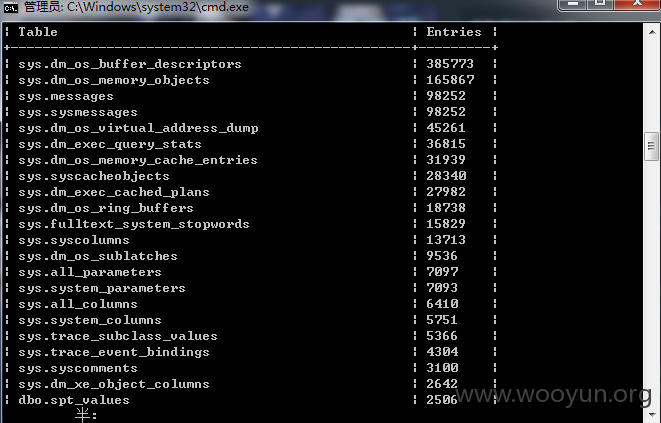Click 'sys.system_columns' table name
Screen dimensions: 661x423
(x=90, y=321)
